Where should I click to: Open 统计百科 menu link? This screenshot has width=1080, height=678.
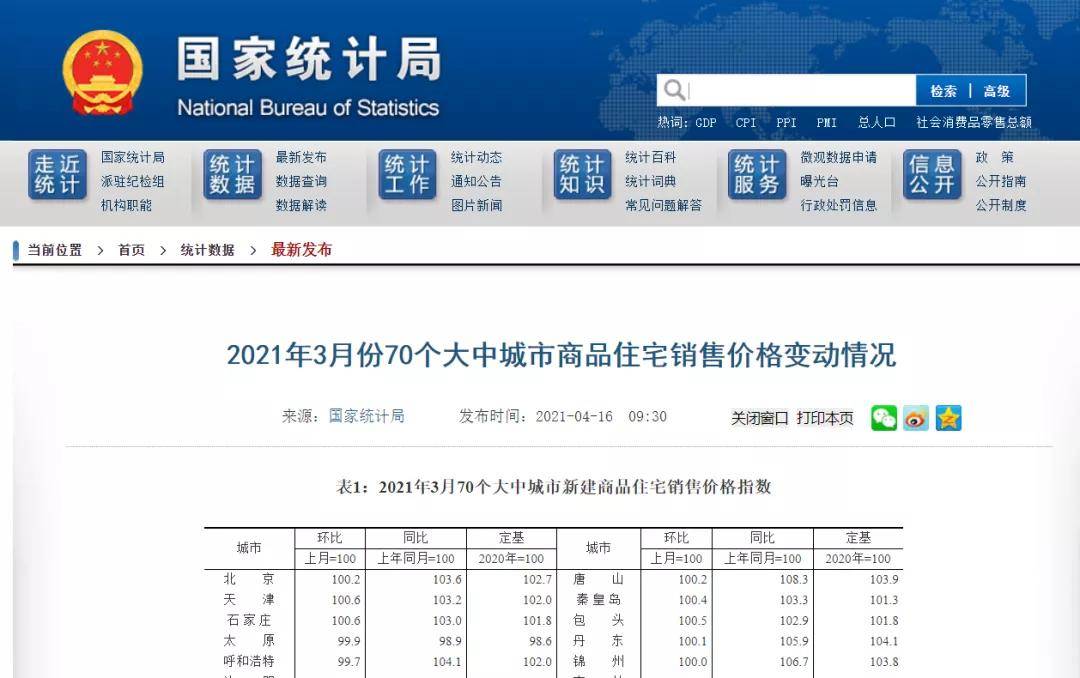651,157
